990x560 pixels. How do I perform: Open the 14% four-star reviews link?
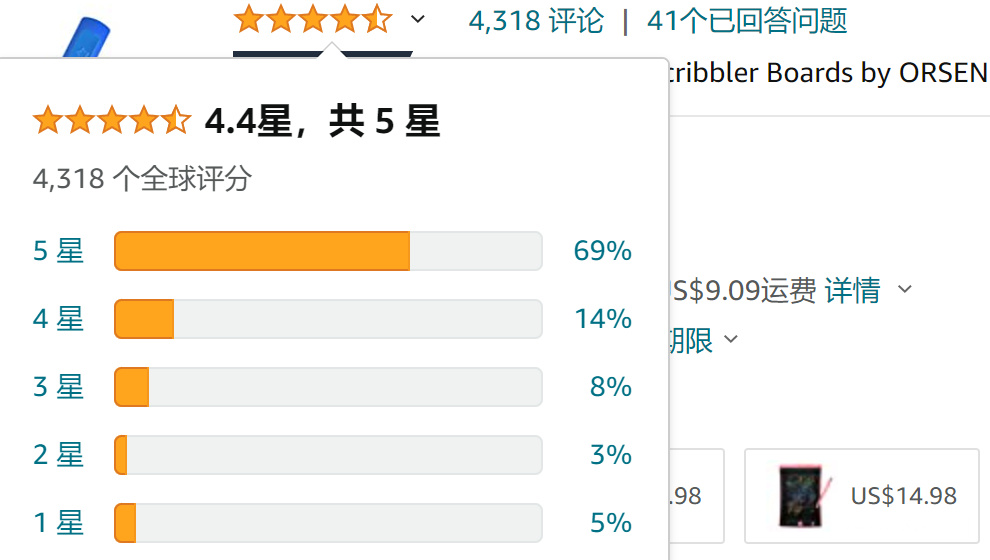coord(603,319)
